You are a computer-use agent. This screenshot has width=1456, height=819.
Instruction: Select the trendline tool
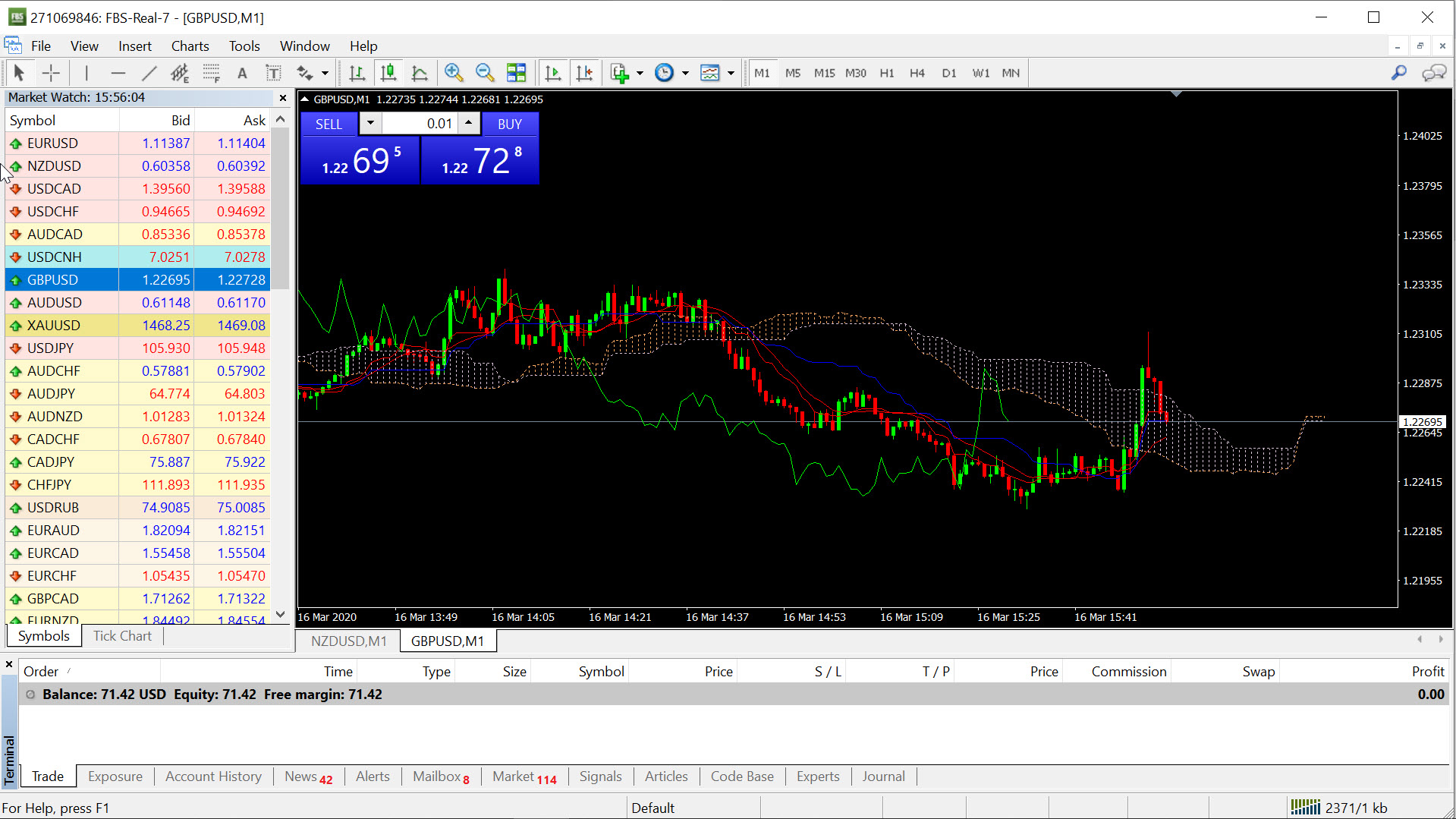[x=149, y=73]
